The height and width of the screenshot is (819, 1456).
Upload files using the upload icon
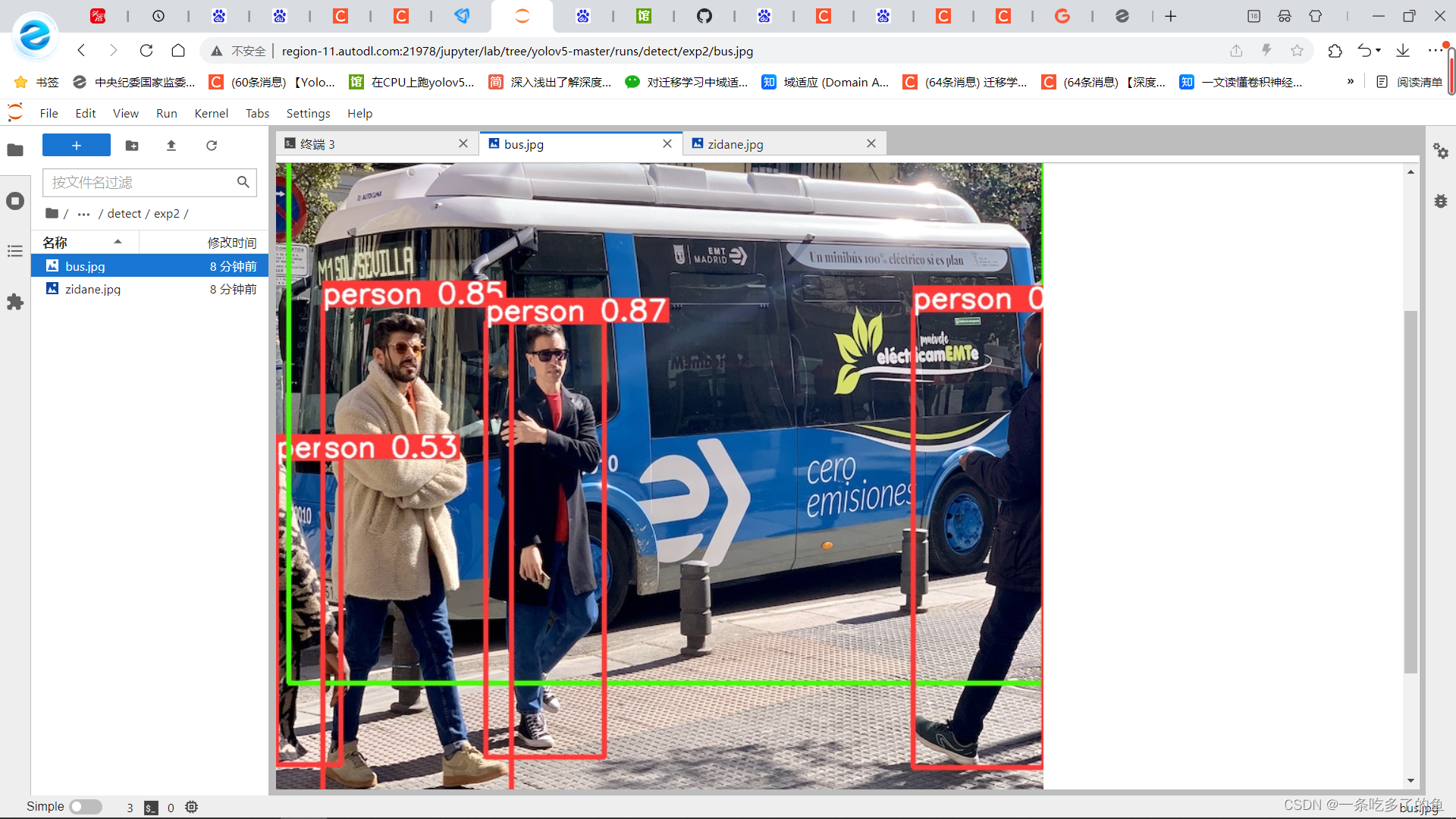(x=171, y=146)
